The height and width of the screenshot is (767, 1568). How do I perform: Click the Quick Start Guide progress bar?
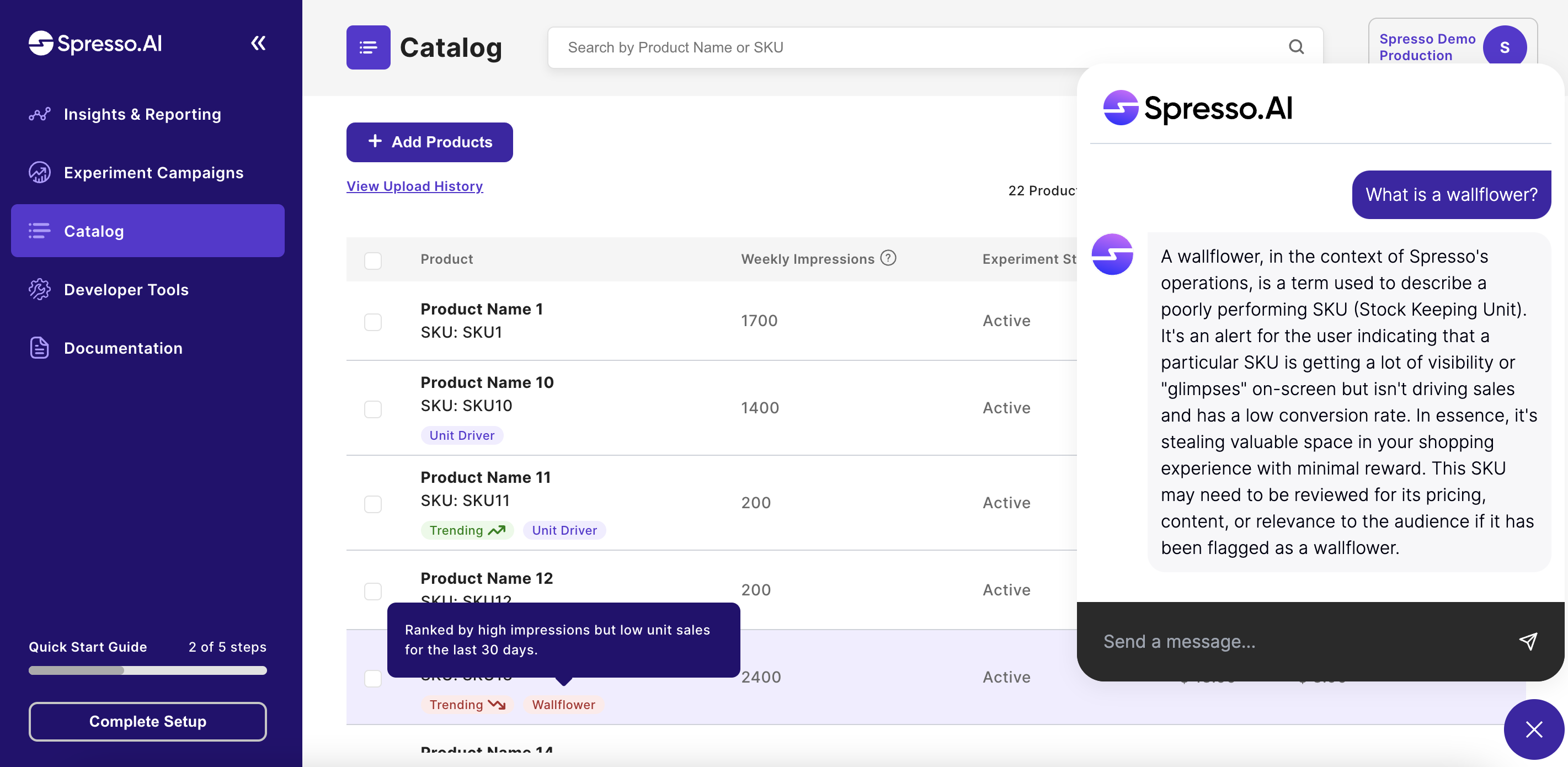[x=147, y=670]
